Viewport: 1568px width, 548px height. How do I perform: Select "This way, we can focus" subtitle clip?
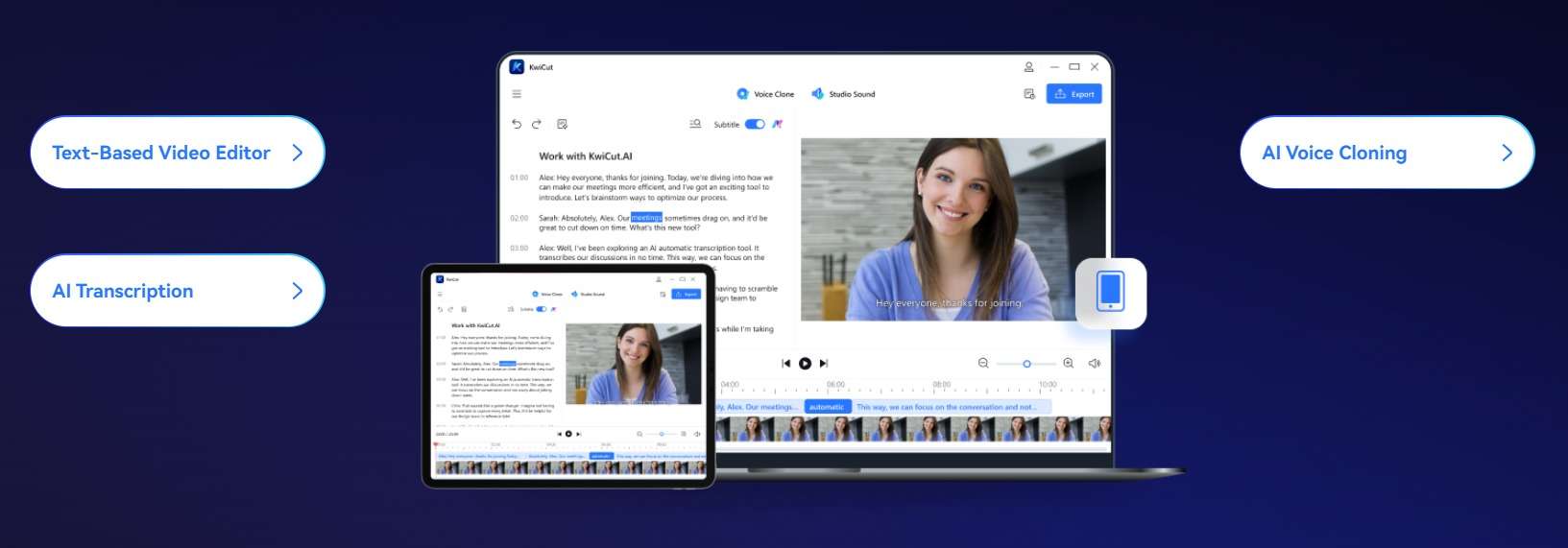(x=952, y=407)
